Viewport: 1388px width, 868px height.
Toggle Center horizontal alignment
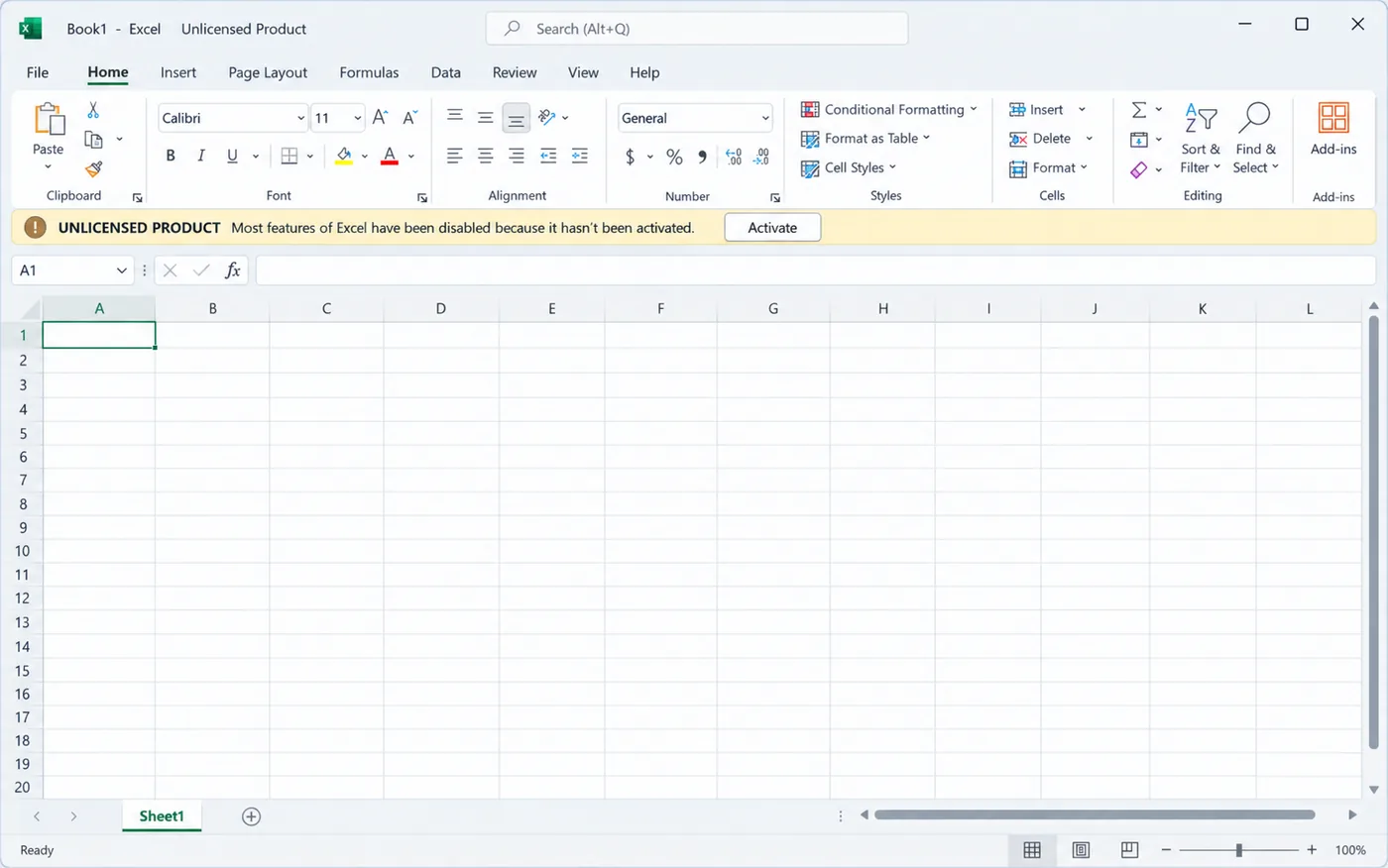coord(486,156)
